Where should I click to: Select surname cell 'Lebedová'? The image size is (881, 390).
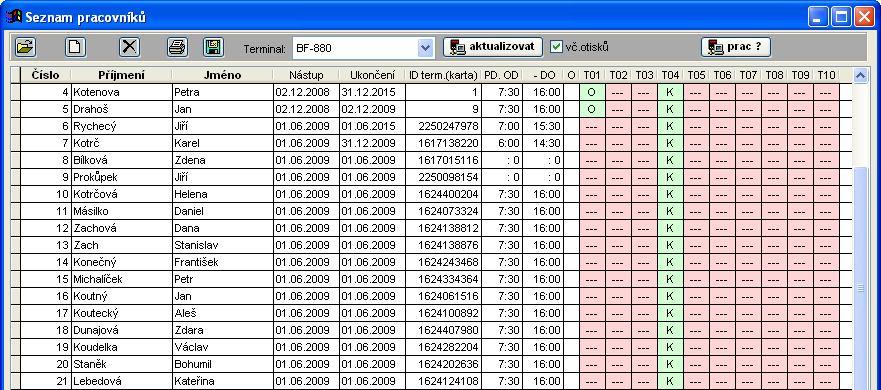click(x=121, y=381)
